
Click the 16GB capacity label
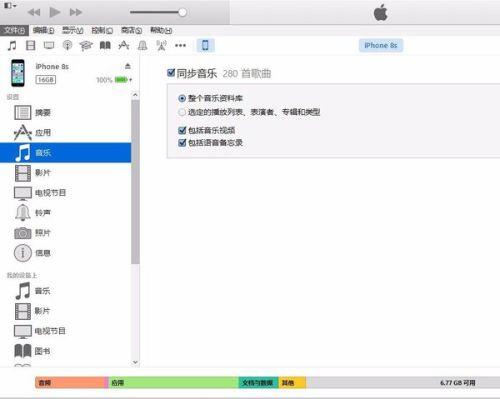click(46, 80)
